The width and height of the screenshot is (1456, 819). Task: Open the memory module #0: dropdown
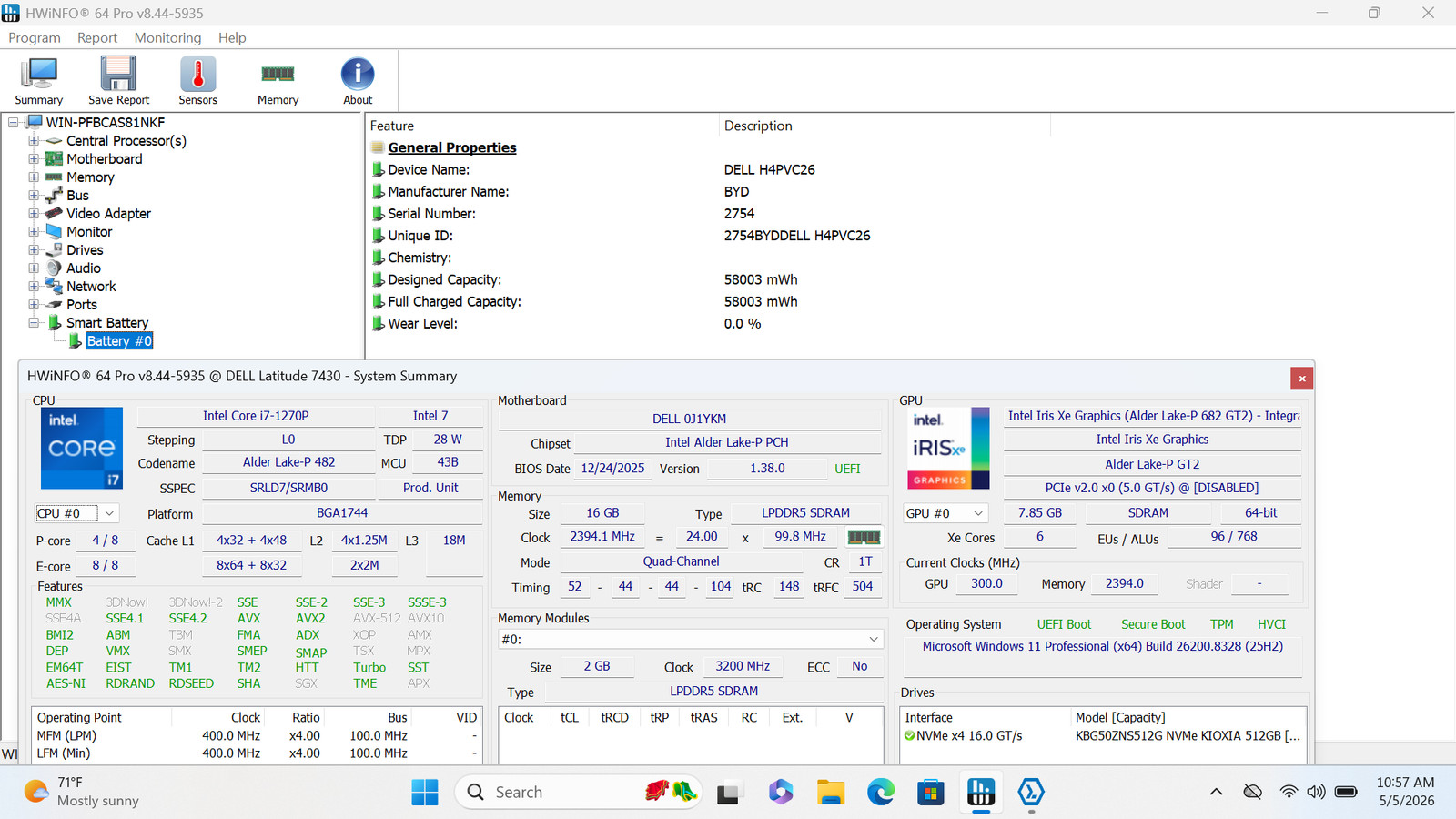pos(691,639)
